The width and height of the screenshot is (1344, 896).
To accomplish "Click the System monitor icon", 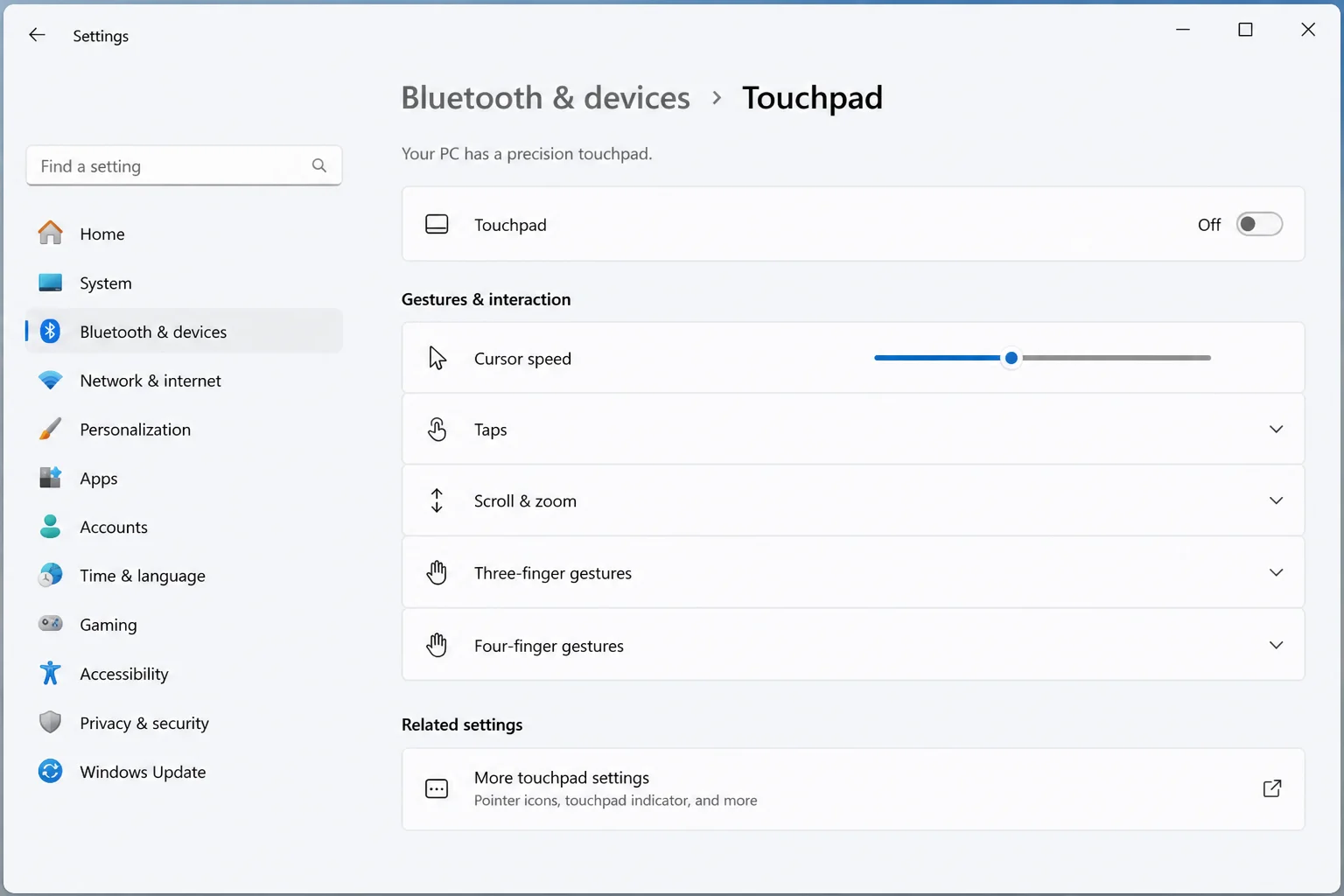I will [x=51, y=283].
